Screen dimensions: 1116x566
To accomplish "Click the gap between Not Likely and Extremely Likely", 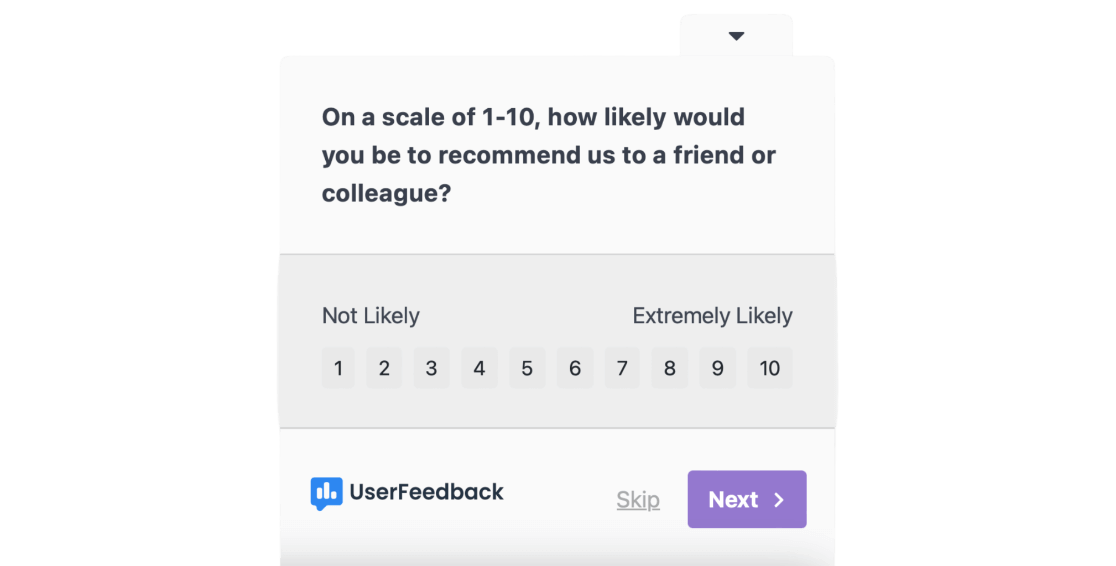I will [x=526, y=316].
